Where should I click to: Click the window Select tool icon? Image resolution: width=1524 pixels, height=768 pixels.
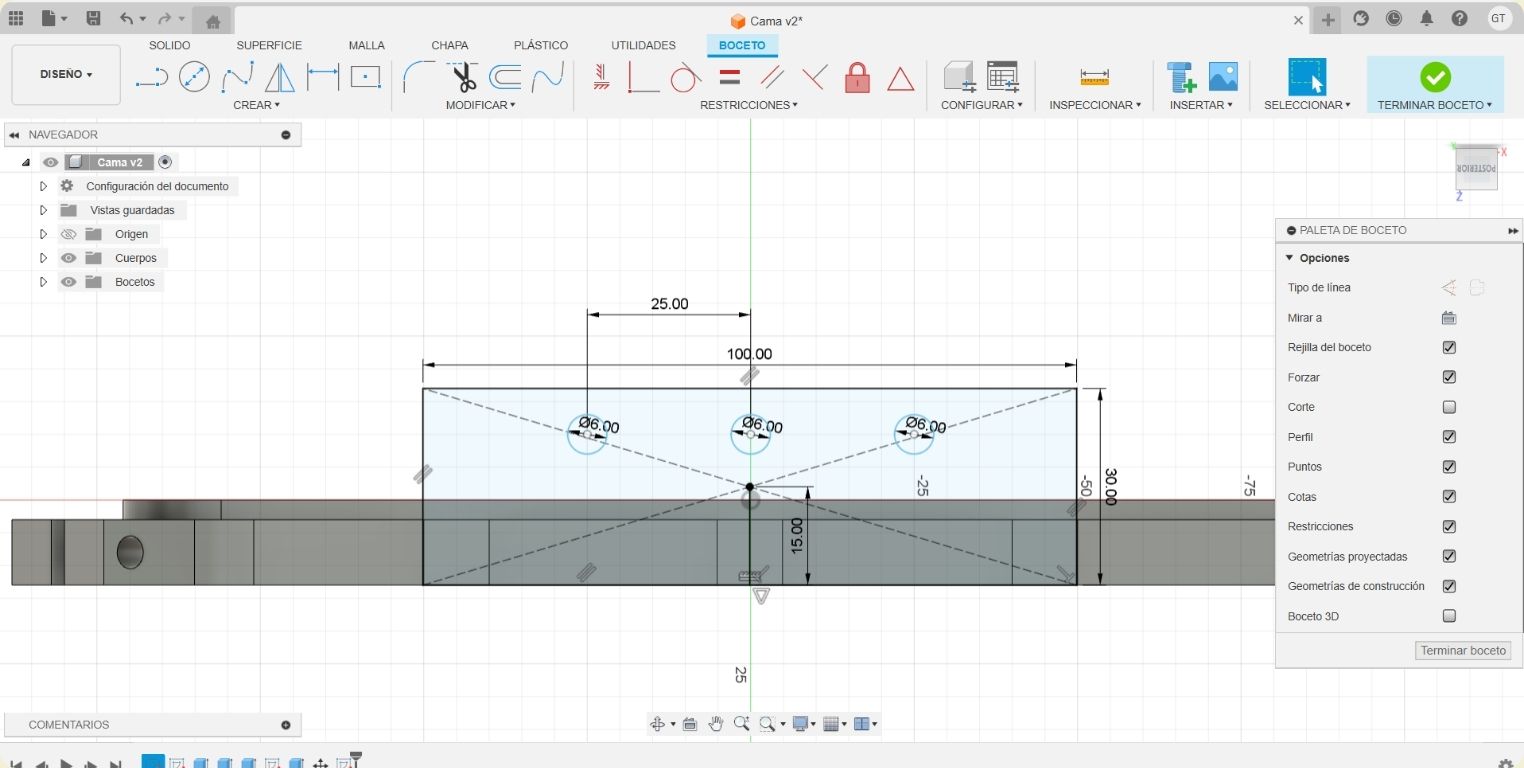point(1307,77)
